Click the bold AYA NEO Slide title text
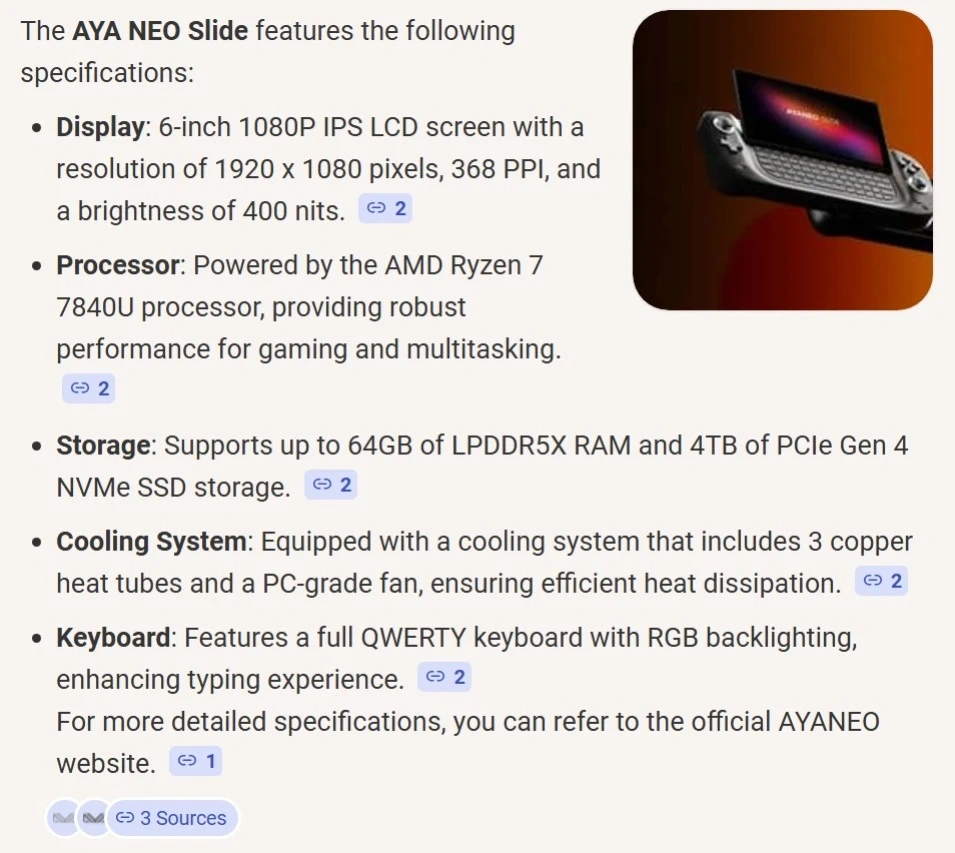The image size is (955, 853). point(160,31)
